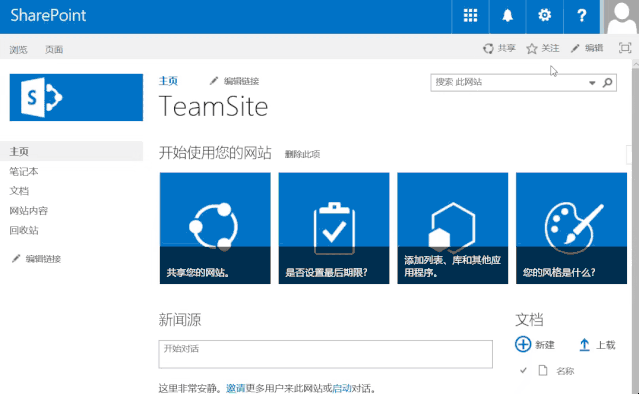The height and width of the screenshot is (394, 639).
Task: Click the 开始对话 newsfeed text box
Action: (326, 354)
